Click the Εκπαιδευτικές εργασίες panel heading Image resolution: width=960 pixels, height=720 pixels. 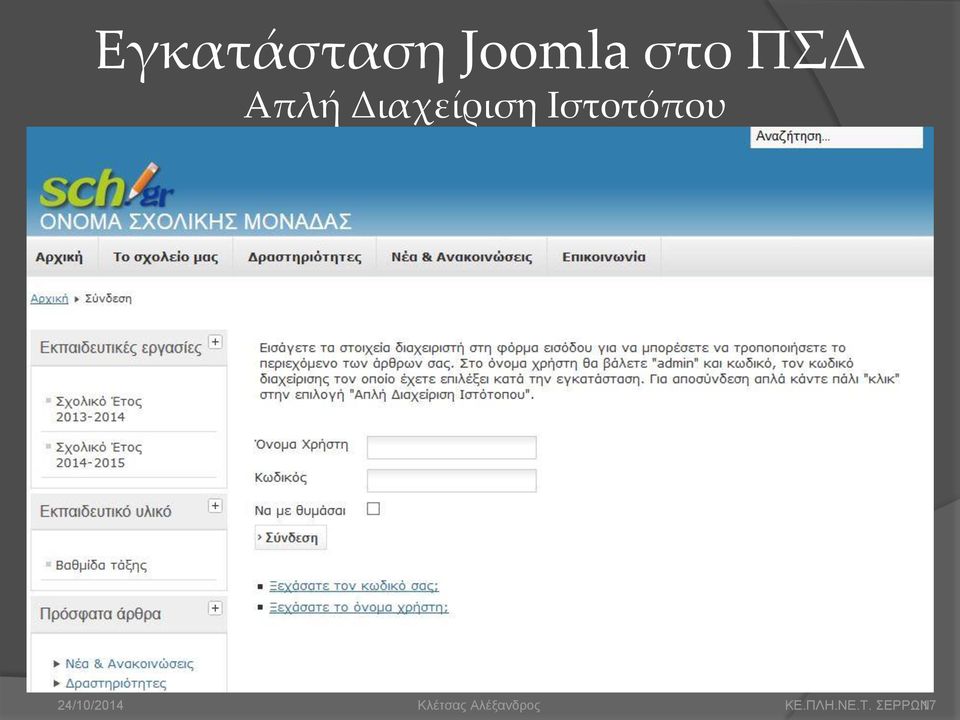point(120,348)
